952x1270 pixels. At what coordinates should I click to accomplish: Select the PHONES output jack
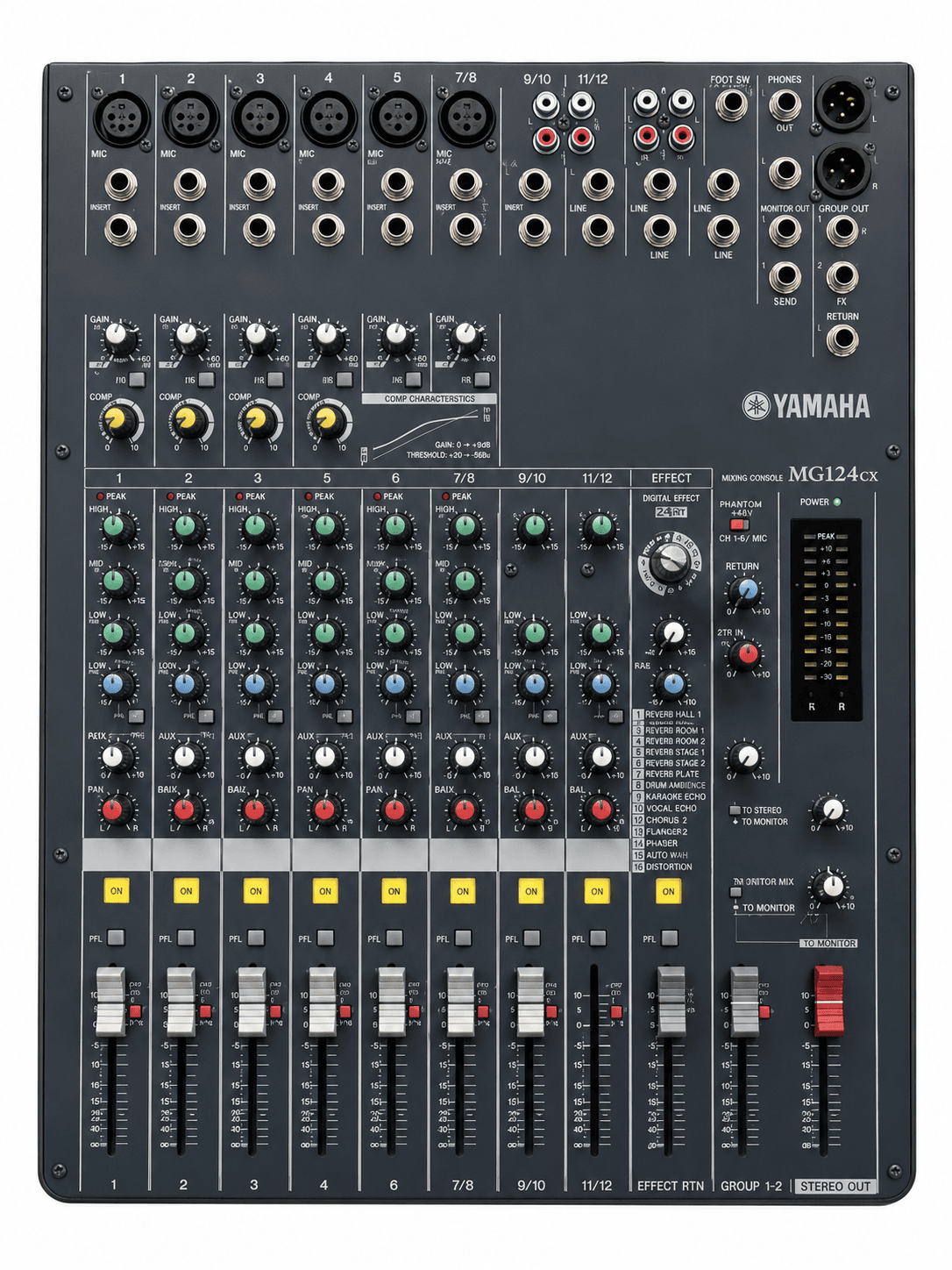click(785, 105)
